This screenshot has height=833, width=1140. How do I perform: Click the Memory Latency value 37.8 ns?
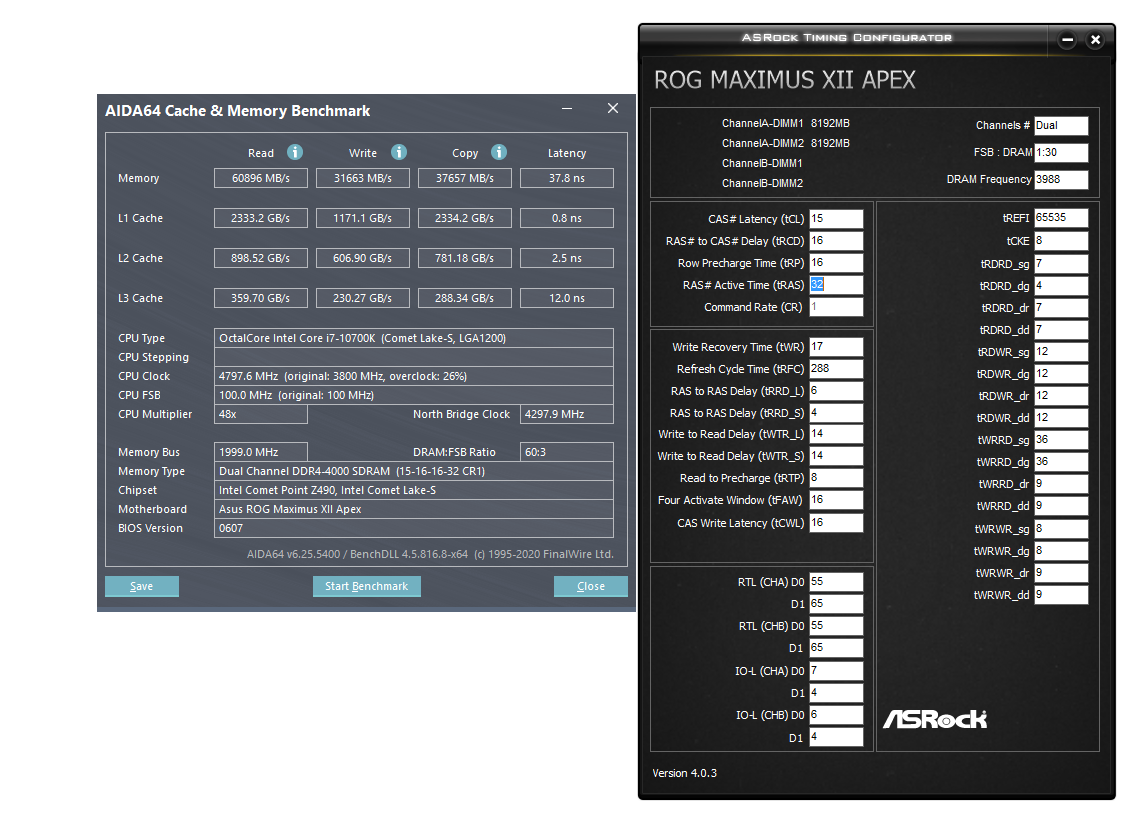coord(567,178)
